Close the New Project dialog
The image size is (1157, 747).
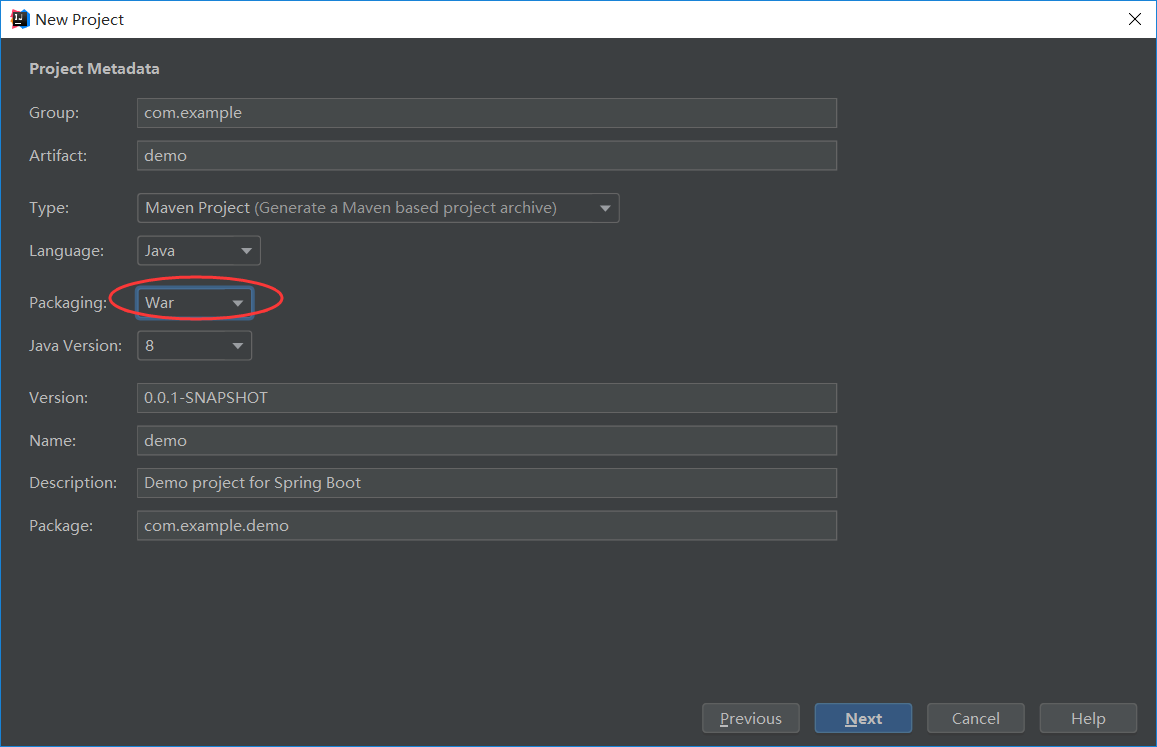click(x=1135, y=19)
